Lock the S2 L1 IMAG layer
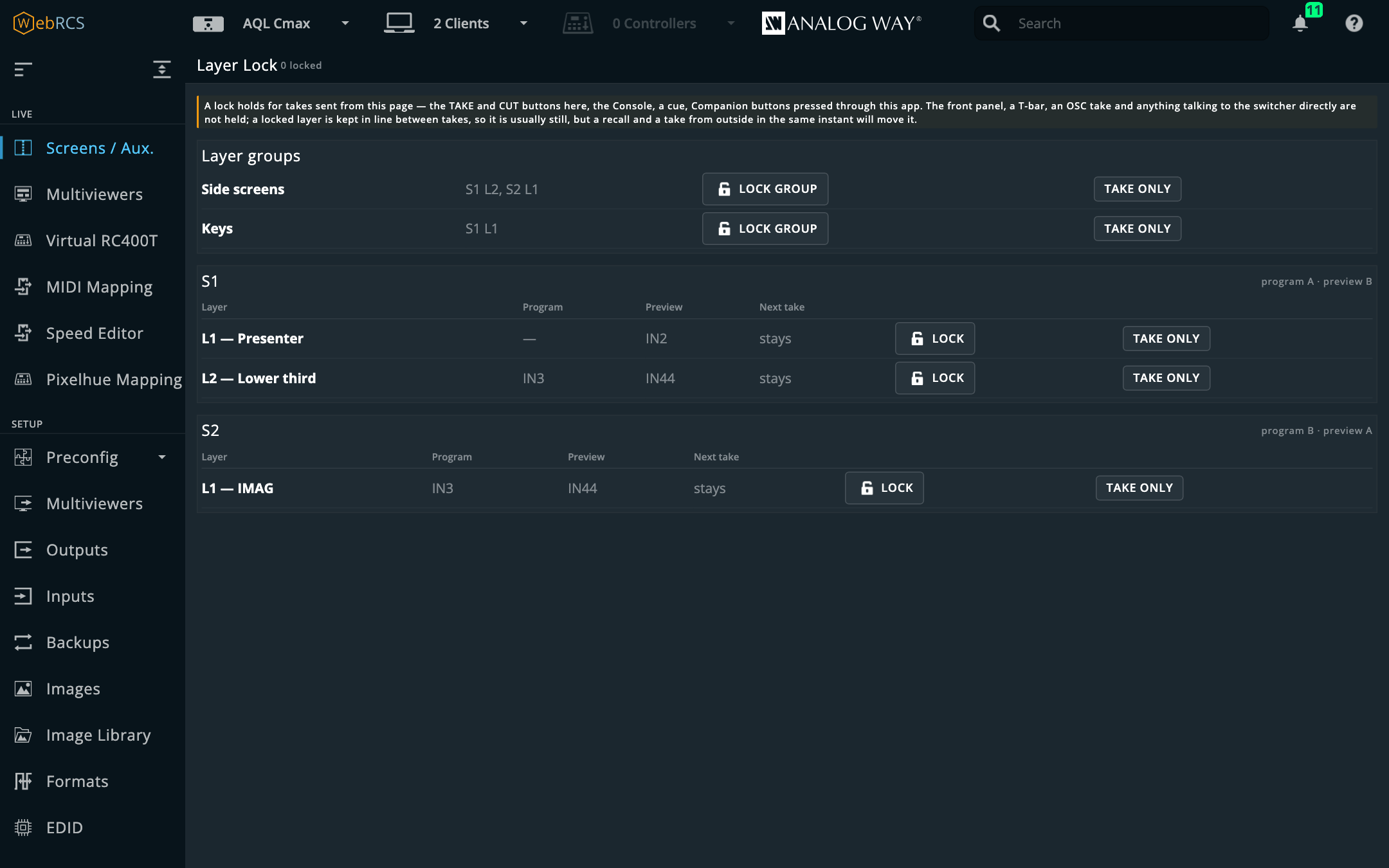1389x868 pixels. click(x=884, y=488)
